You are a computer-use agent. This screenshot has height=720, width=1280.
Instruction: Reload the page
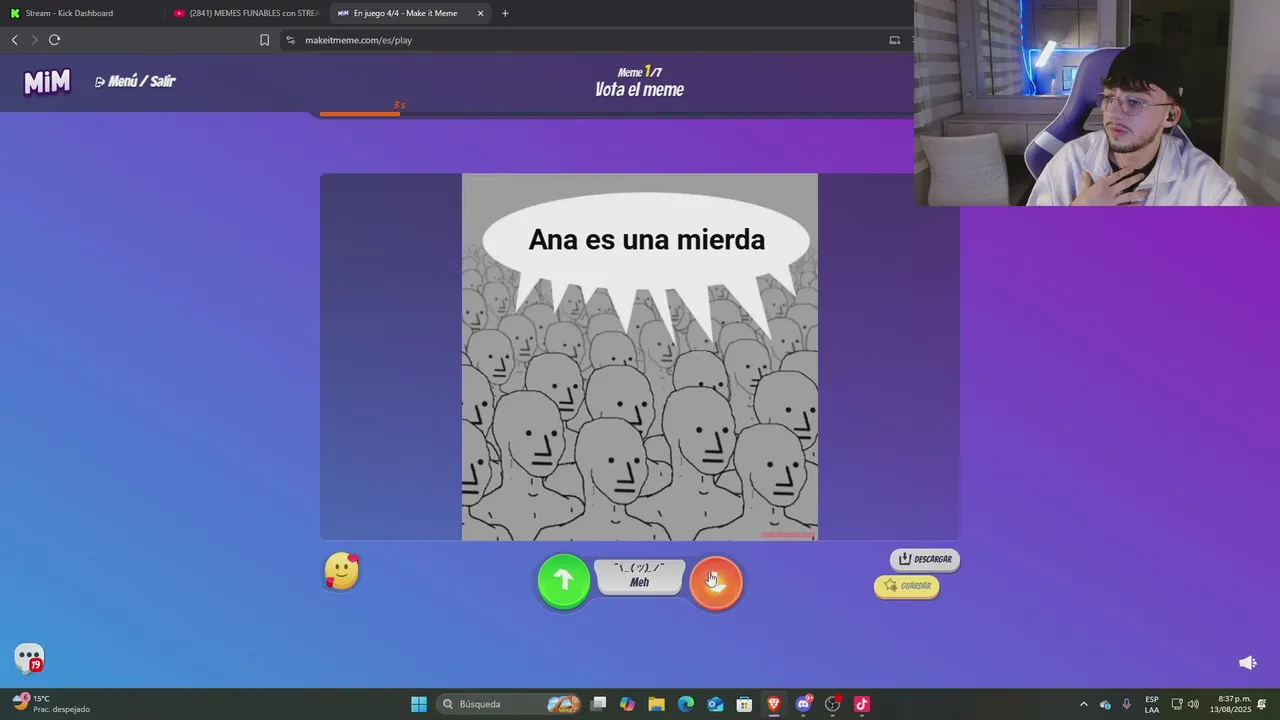pyautogui.click(x=54, y=40)
